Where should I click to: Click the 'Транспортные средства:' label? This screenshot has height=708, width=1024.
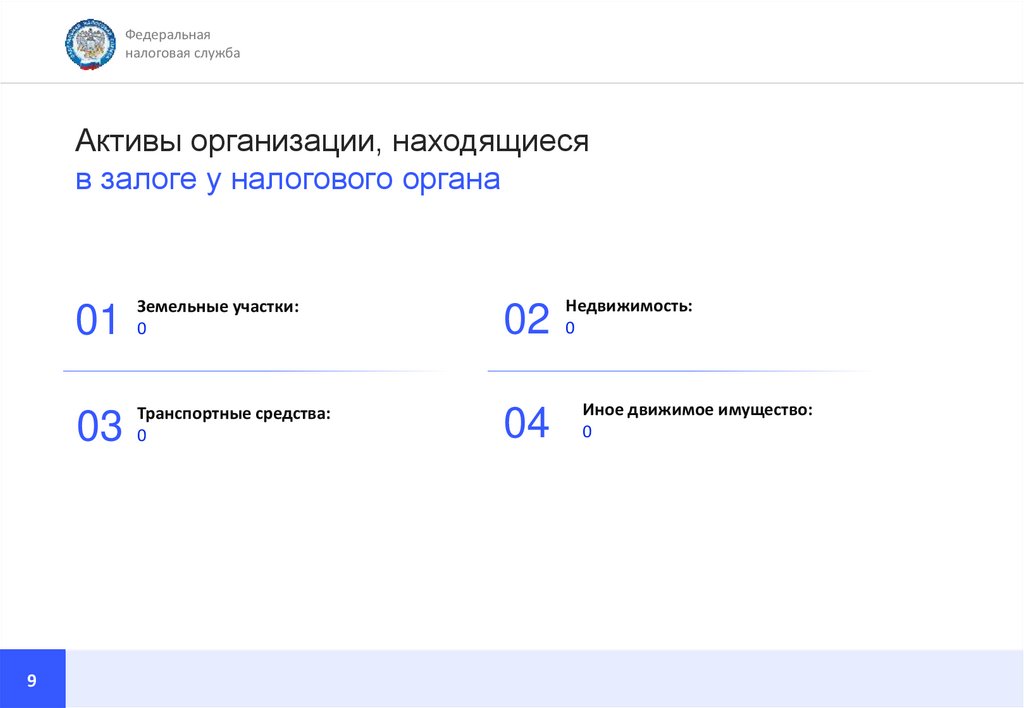(x=234, y=413)
